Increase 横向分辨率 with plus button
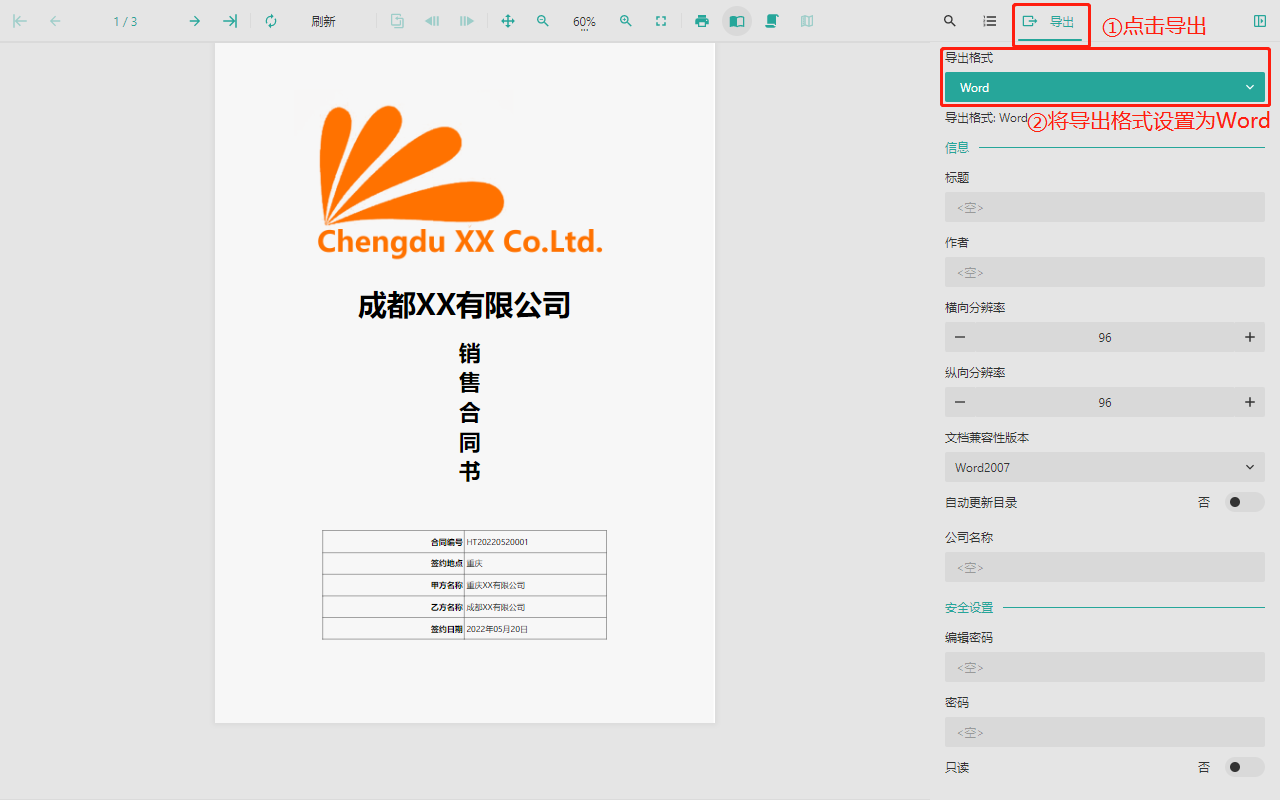Viewport: 1280px width, 800px height. 1249,337
